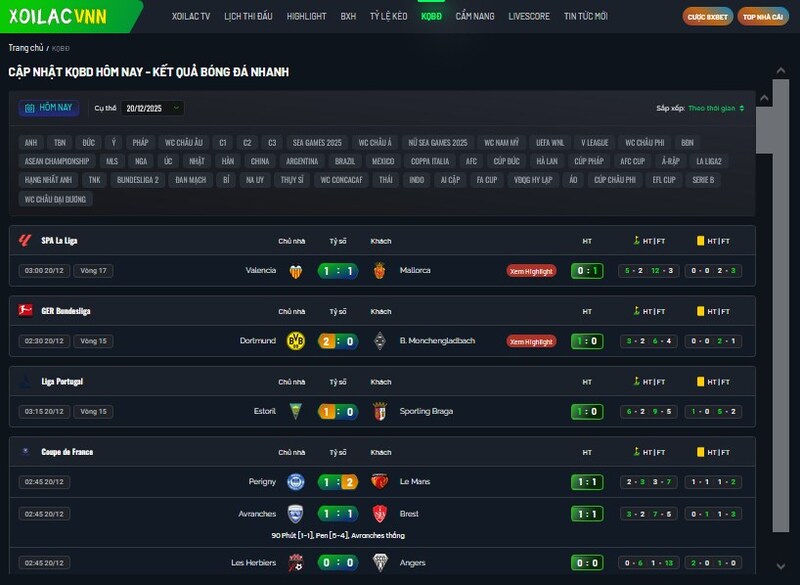Expand the Theo thời gian sort dropdown
Viewport: 800px width, 585px height.
pos(715,108)
